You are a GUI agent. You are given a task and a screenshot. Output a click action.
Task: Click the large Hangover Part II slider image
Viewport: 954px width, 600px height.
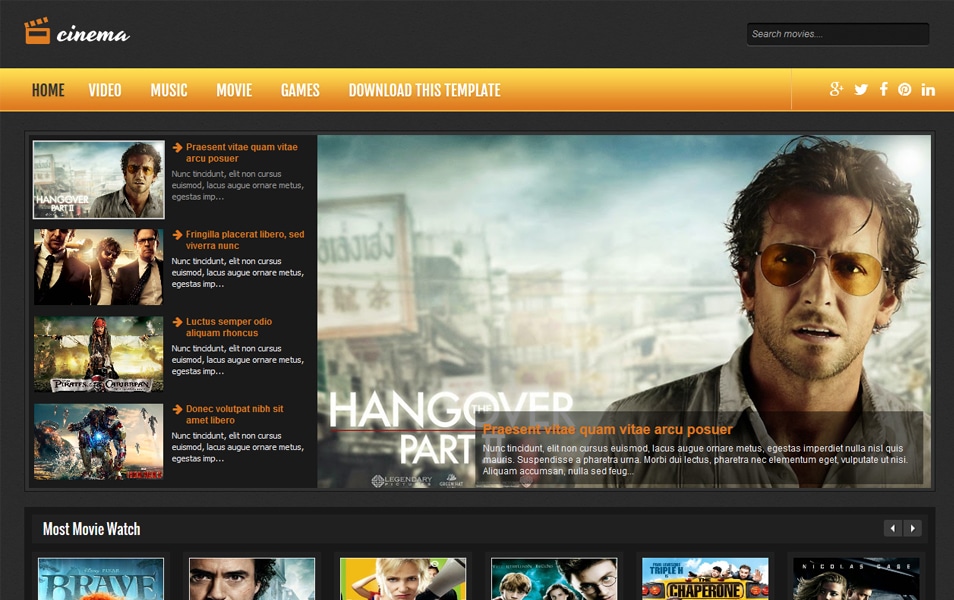point(624,311)
